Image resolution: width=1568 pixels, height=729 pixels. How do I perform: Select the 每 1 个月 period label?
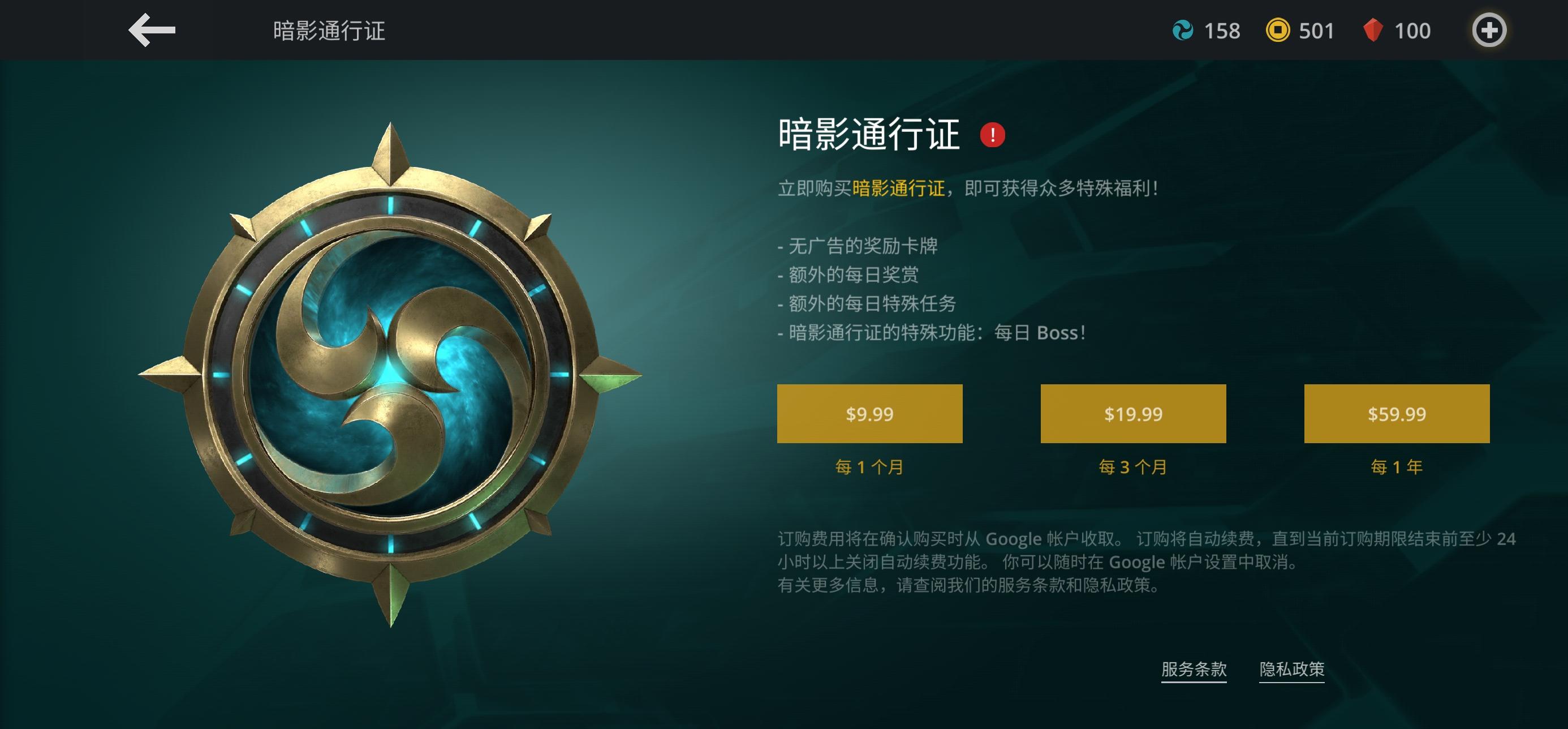[869, 467]
